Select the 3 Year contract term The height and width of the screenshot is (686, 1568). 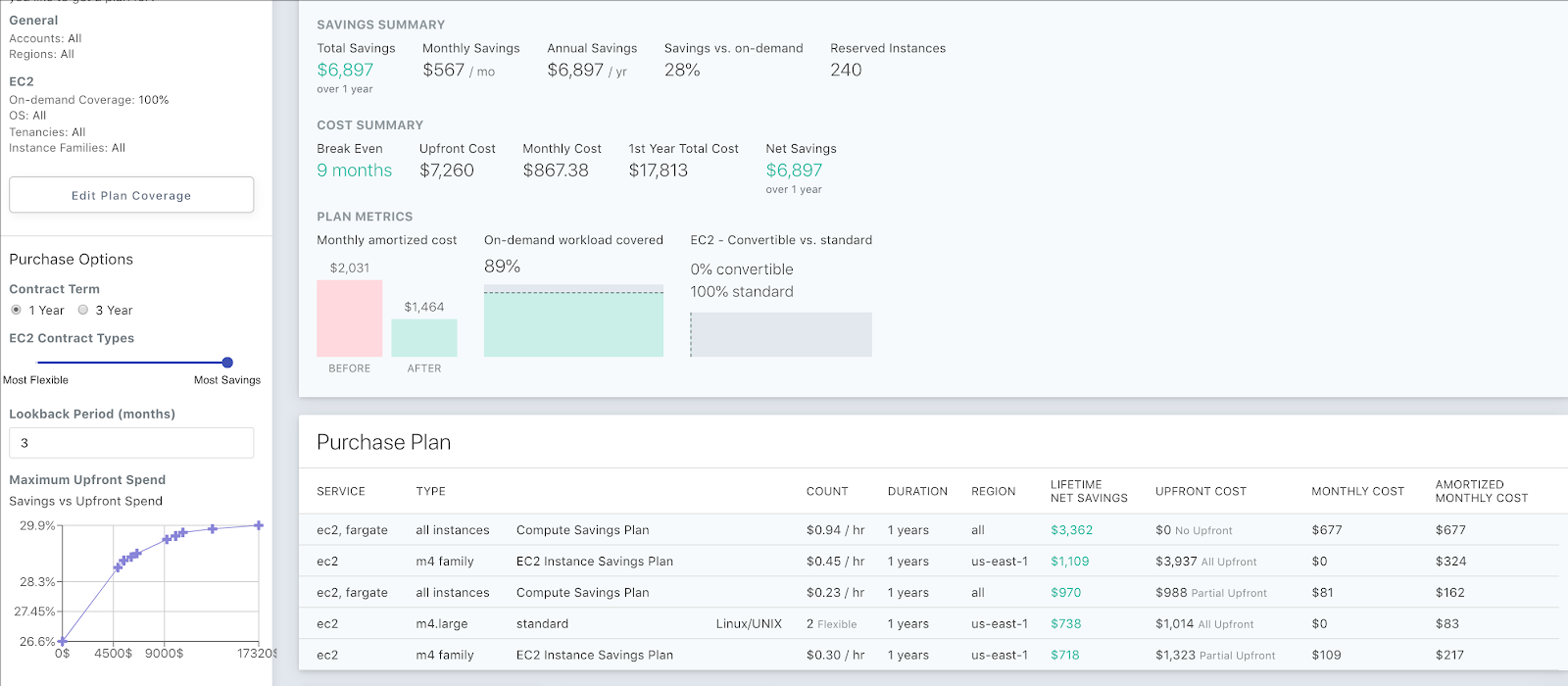click(83, 310)
